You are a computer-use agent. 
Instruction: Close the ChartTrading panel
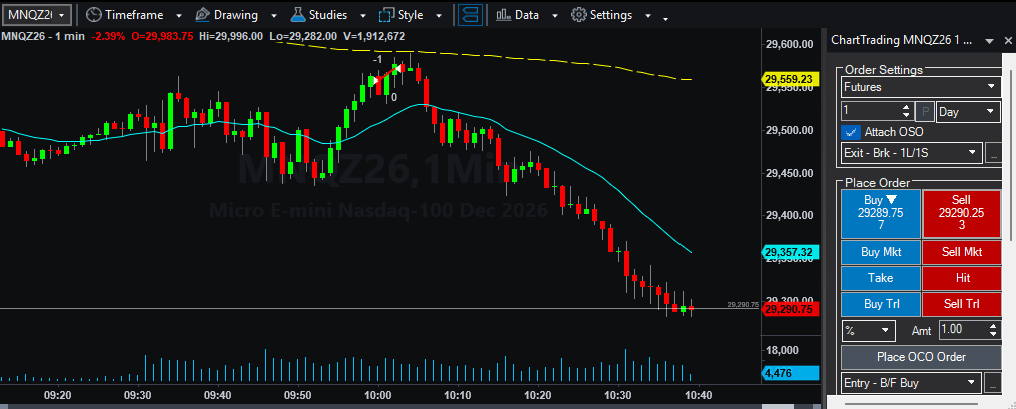tap(1007, 41)
